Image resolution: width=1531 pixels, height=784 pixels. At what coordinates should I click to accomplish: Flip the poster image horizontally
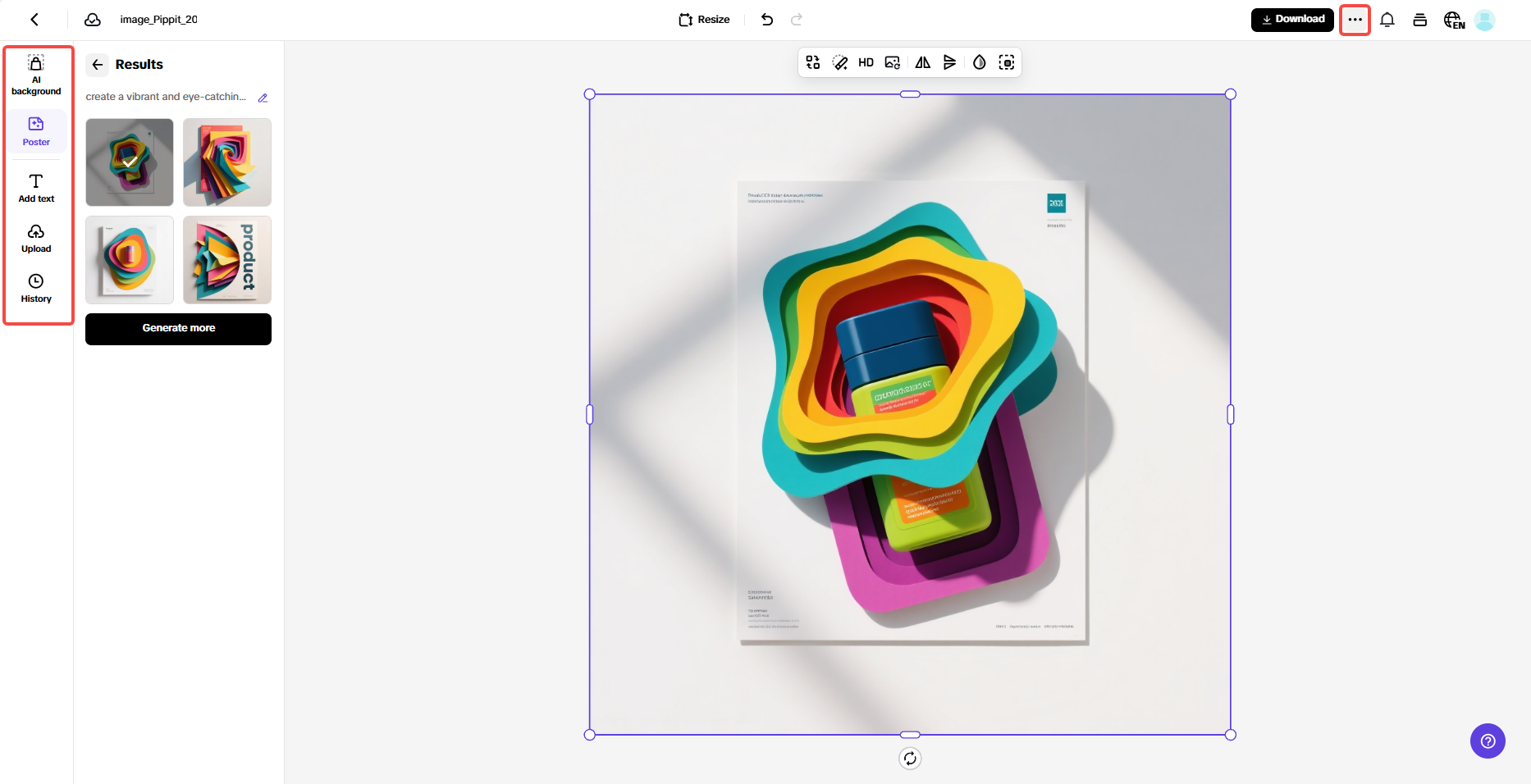click(922, 62)
